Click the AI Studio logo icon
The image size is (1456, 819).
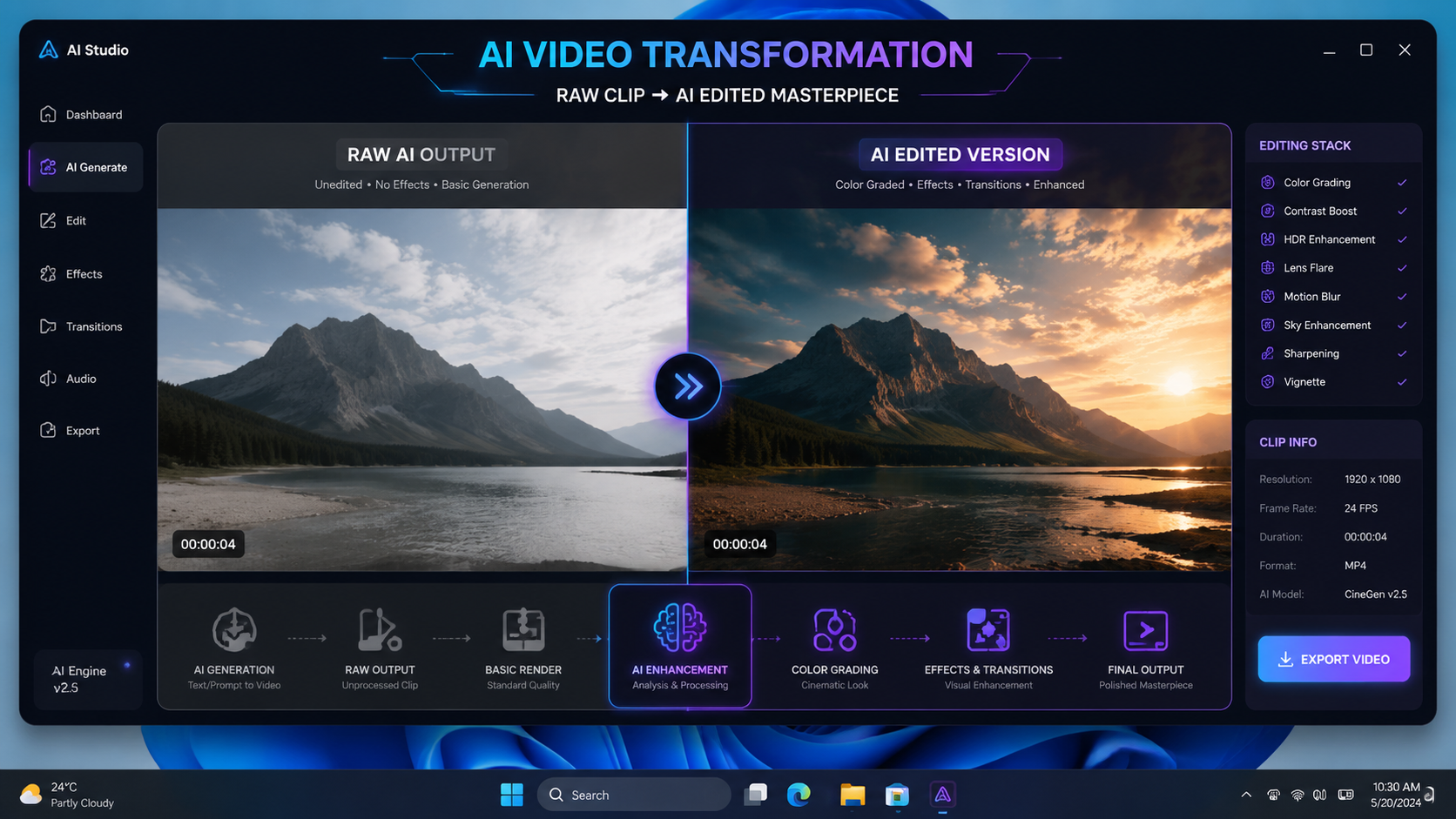tap(49, 50)
